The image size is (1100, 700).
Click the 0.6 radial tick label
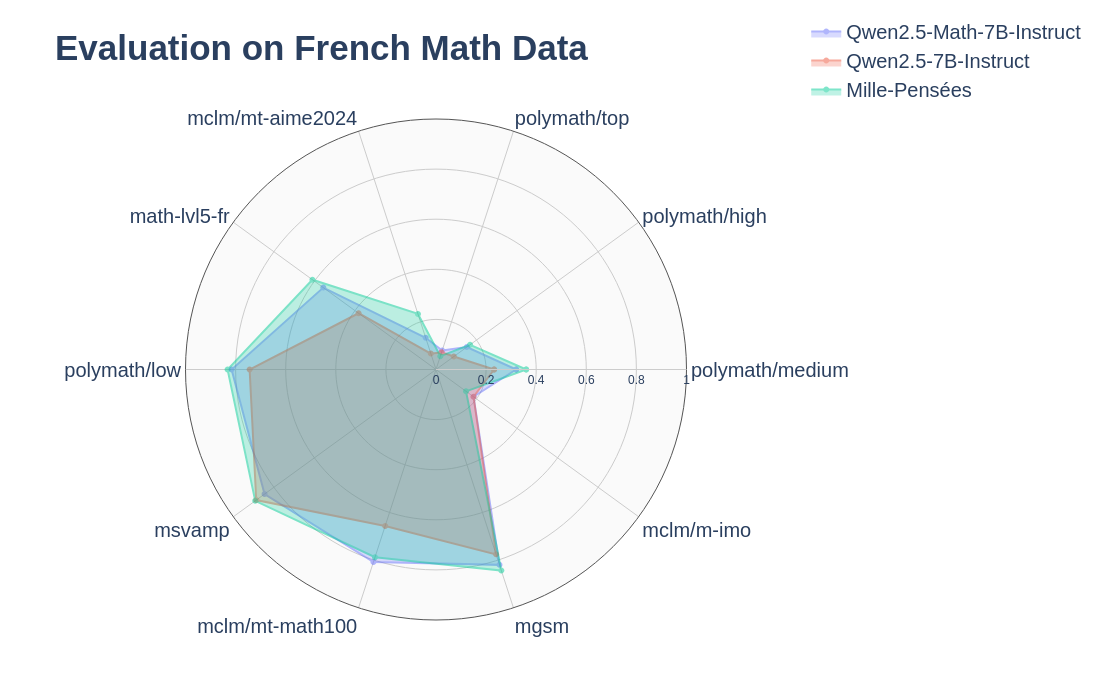pyautogui.click(x=586, y=380)
